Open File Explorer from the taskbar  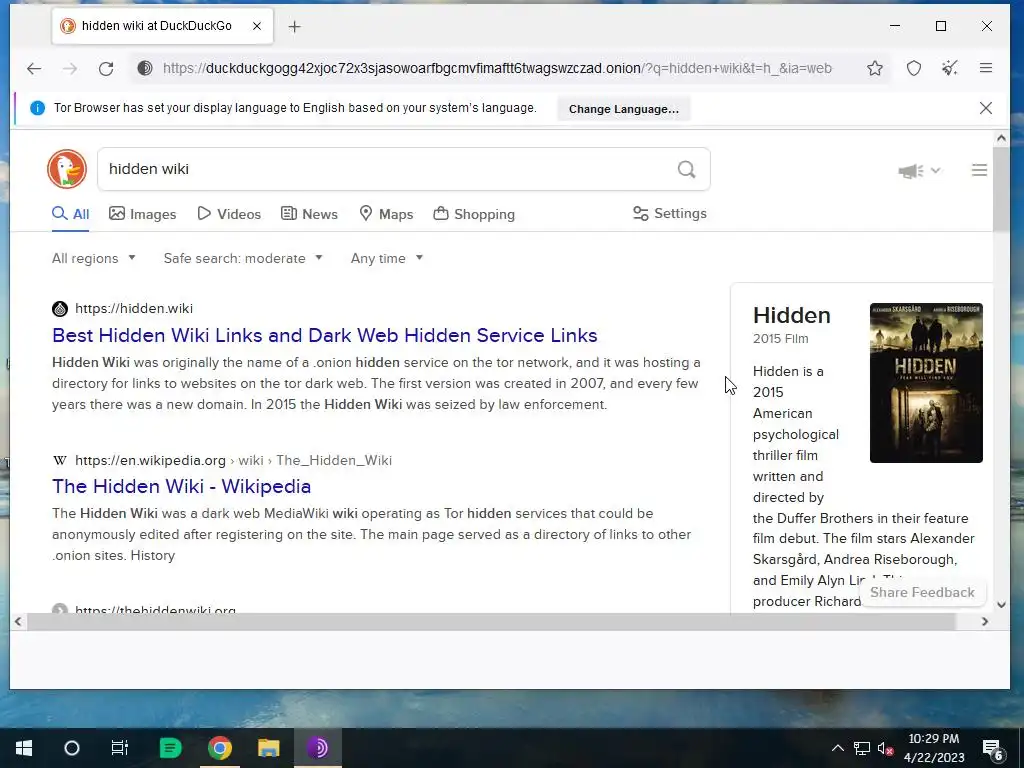pyautogui.click(x=268, y=748)
